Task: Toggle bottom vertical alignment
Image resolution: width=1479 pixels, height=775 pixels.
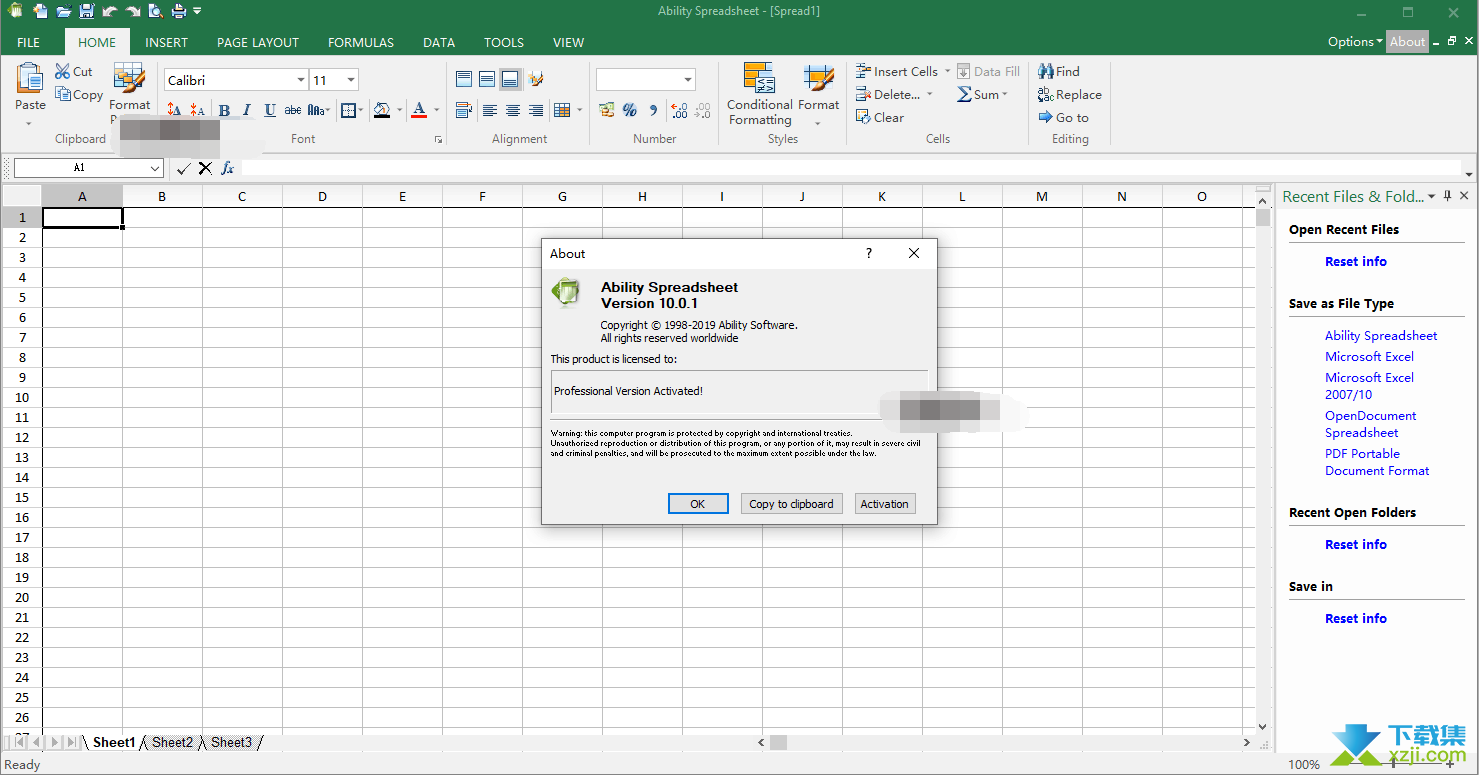Action: point(510,79)
